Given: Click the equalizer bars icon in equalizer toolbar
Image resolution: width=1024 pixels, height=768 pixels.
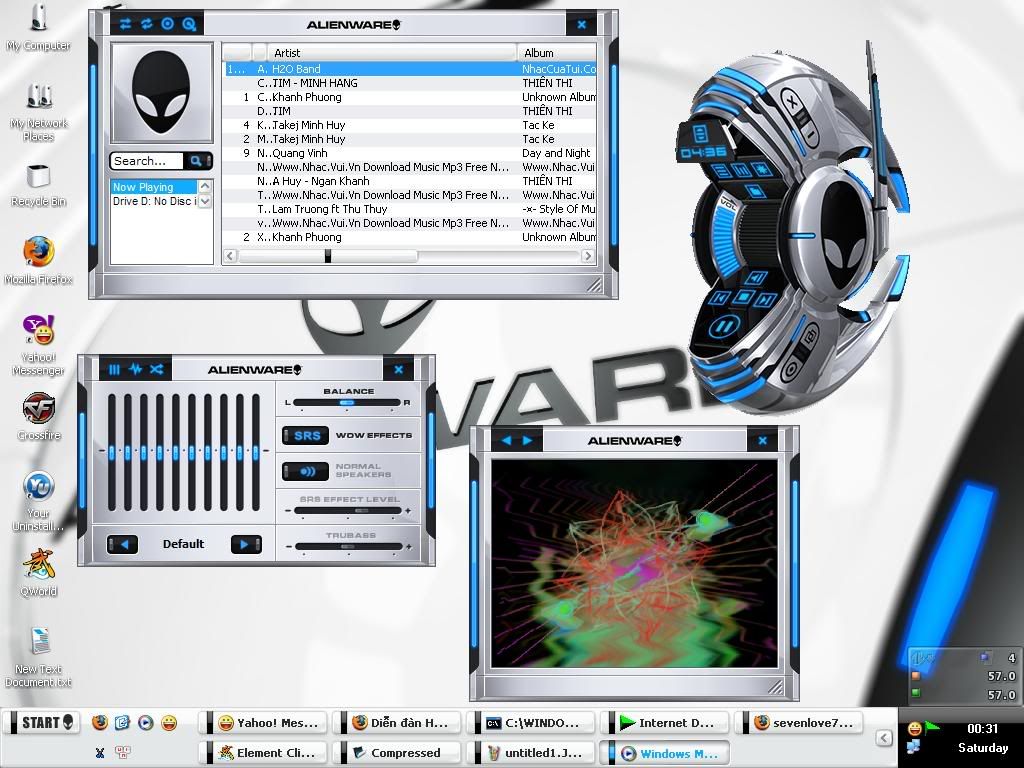Looking at the screenshot, I should tap(114, 370).
